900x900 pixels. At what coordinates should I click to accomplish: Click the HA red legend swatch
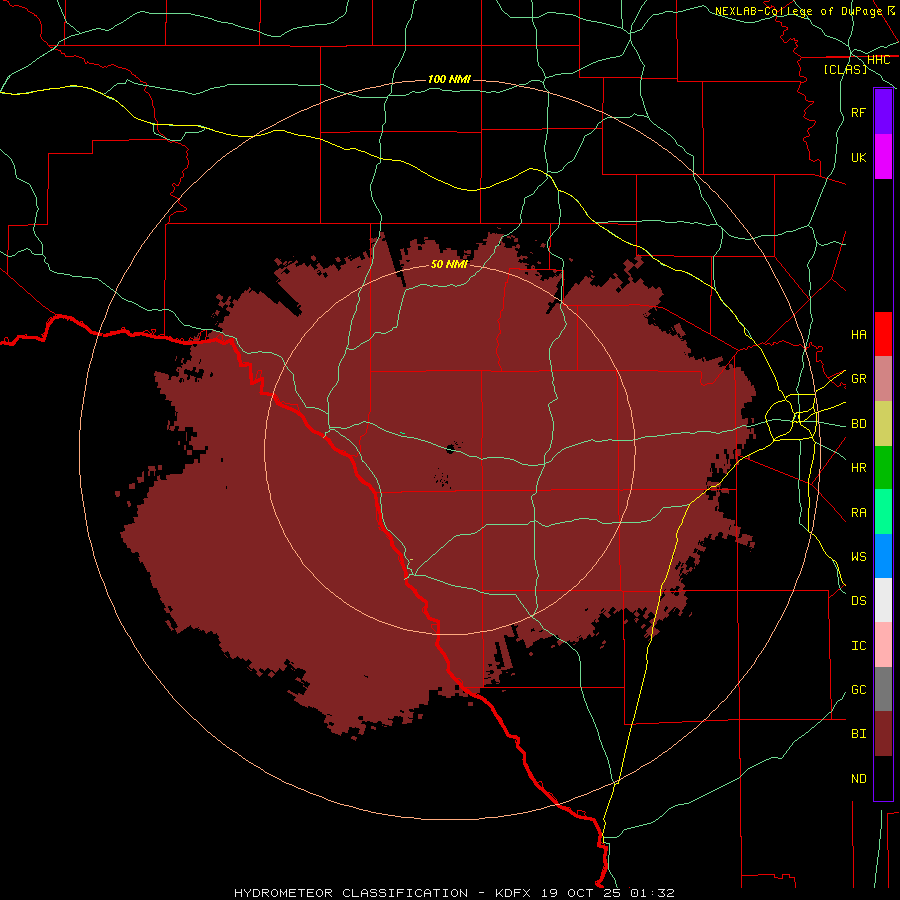883,334
